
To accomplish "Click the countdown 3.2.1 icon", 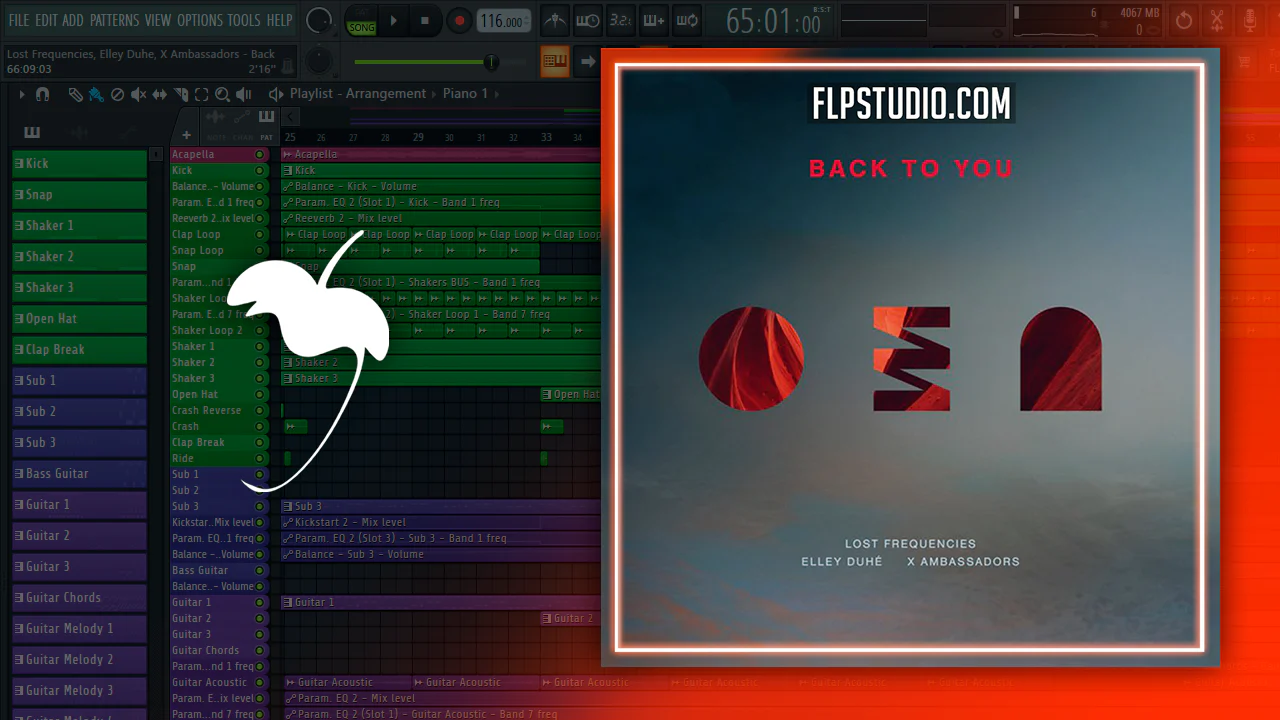I will coord(621,20).
